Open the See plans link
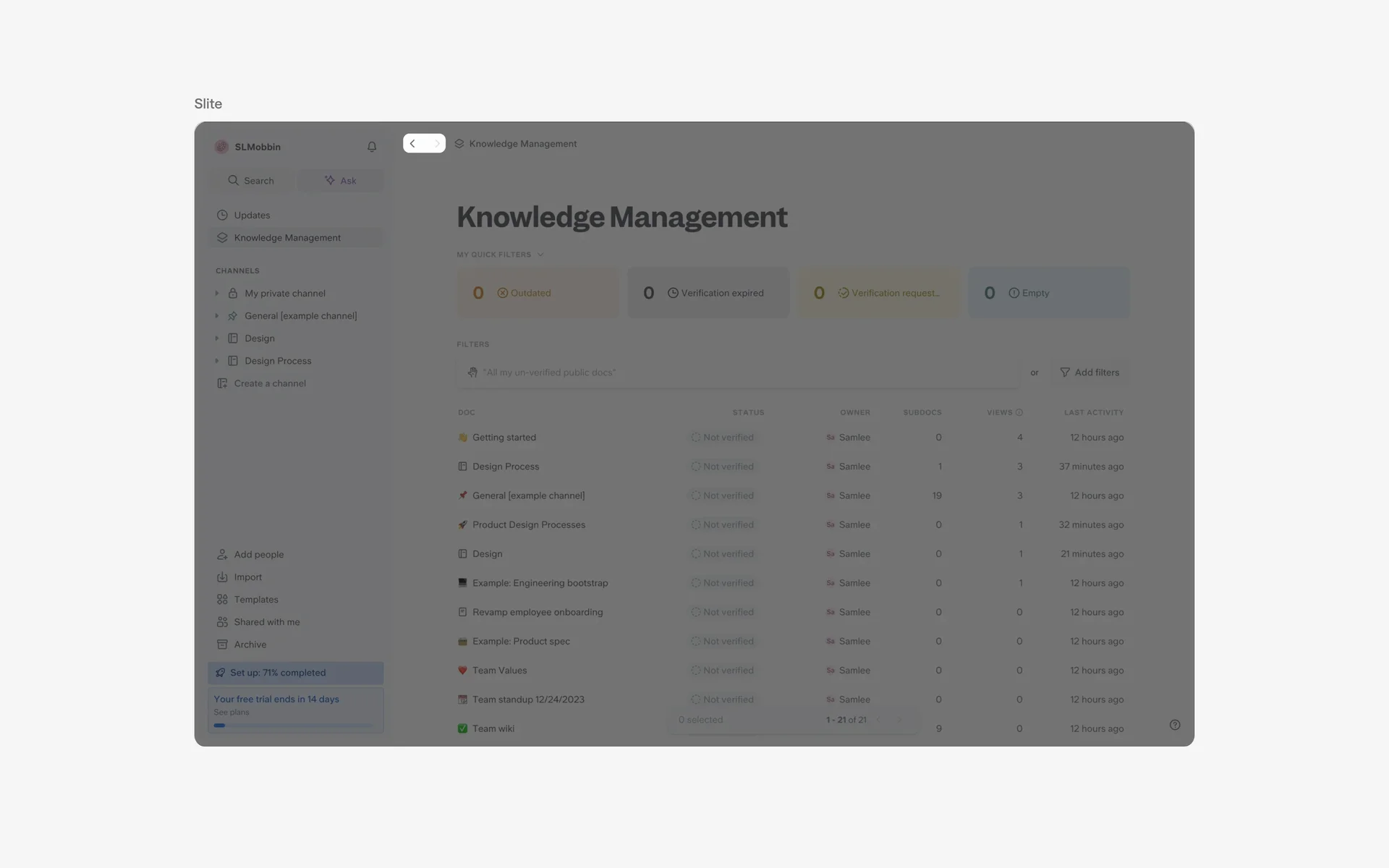Screen dimensions: 1389x868 (231, 712)
